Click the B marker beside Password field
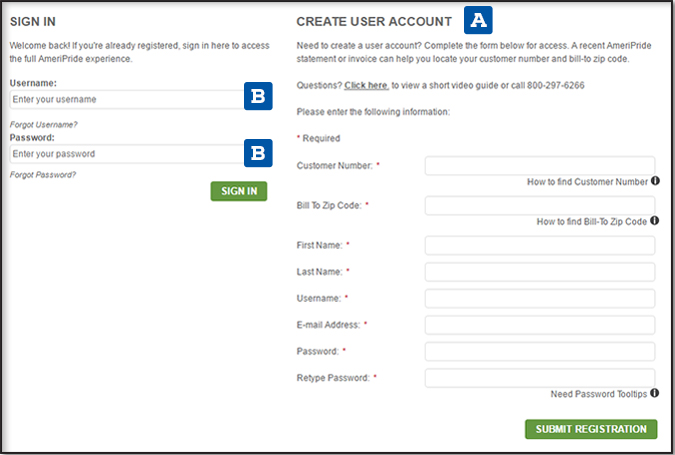 258,152
